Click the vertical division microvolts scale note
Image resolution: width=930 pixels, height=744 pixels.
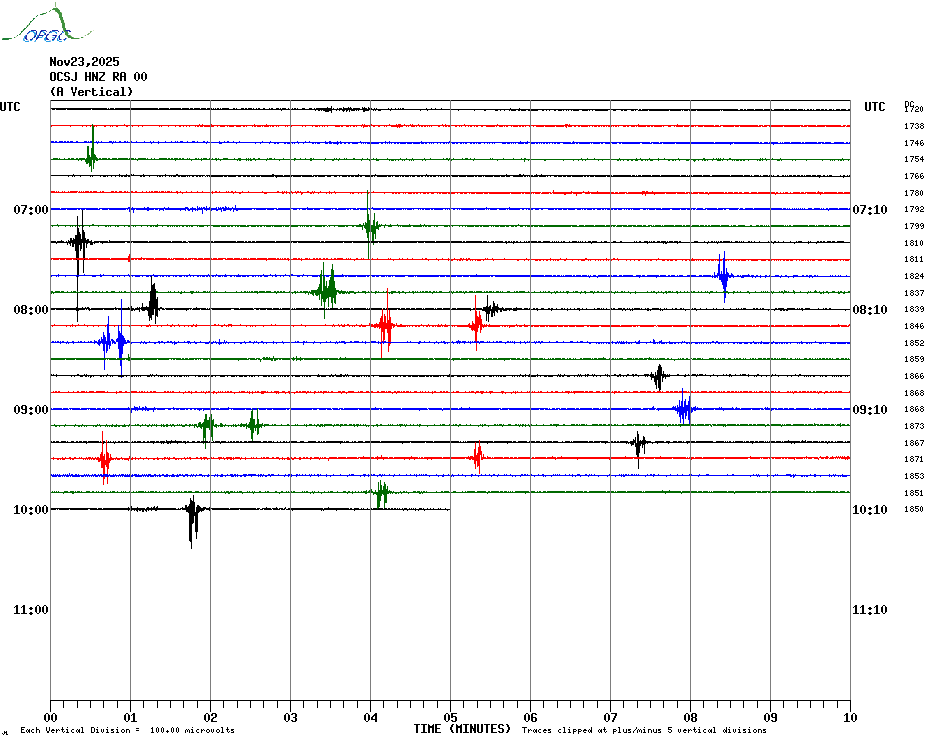(127, 731)
